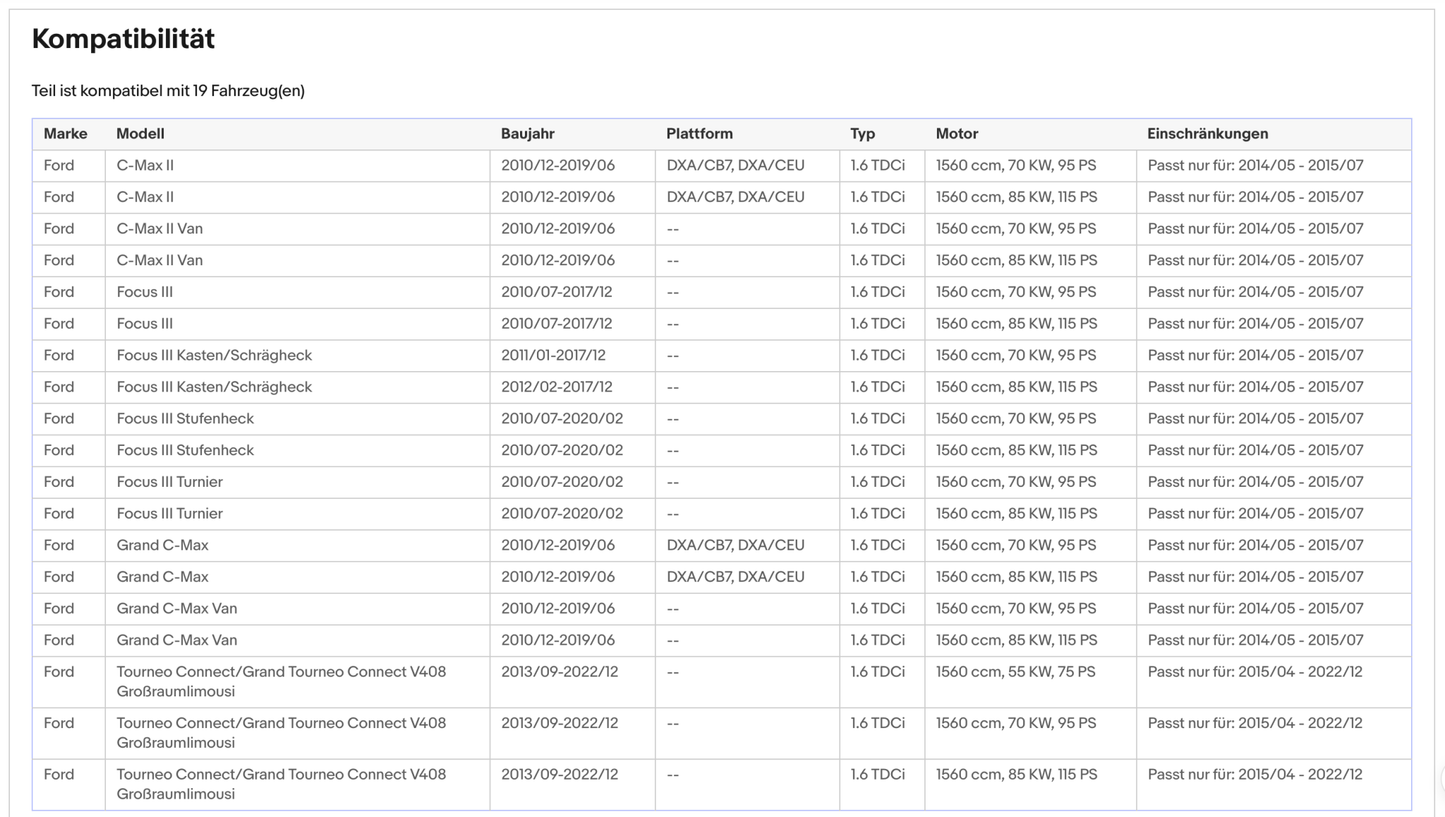Screen dimensions: 1445x817
Task: Click the Motor column header
Action: [956, 134]
